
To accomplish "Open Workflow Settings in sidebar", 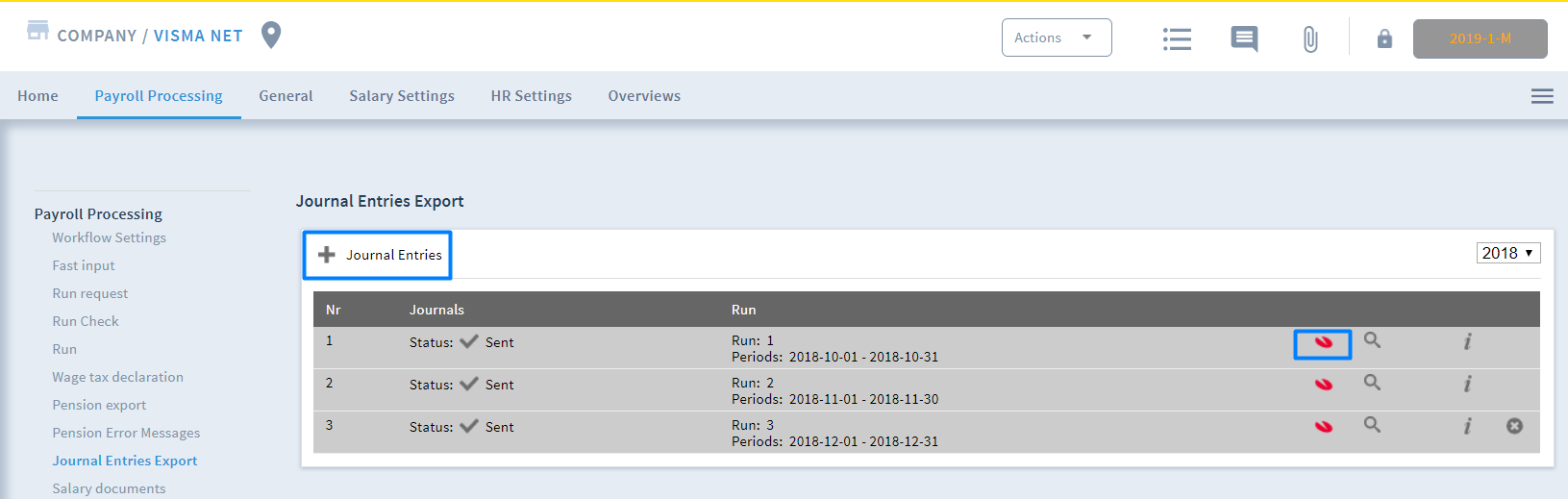I will coord(109,237).
